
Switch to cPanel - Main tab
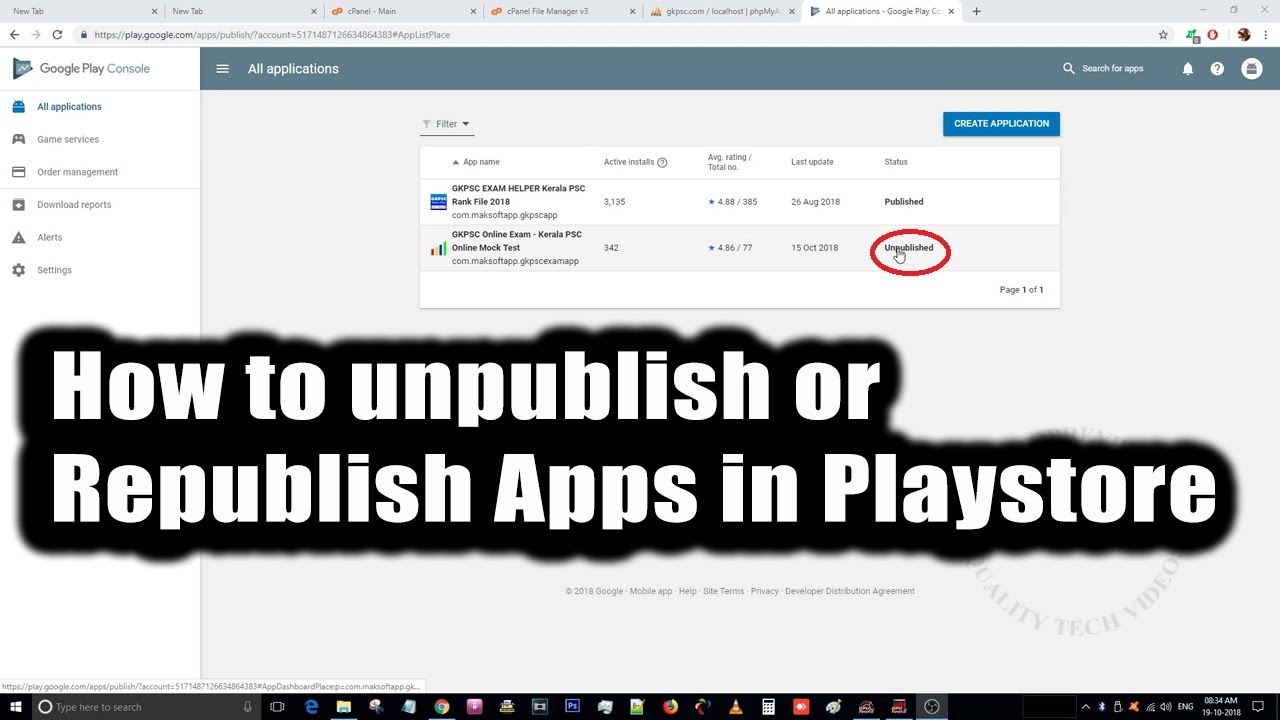[x=400, y=11]
